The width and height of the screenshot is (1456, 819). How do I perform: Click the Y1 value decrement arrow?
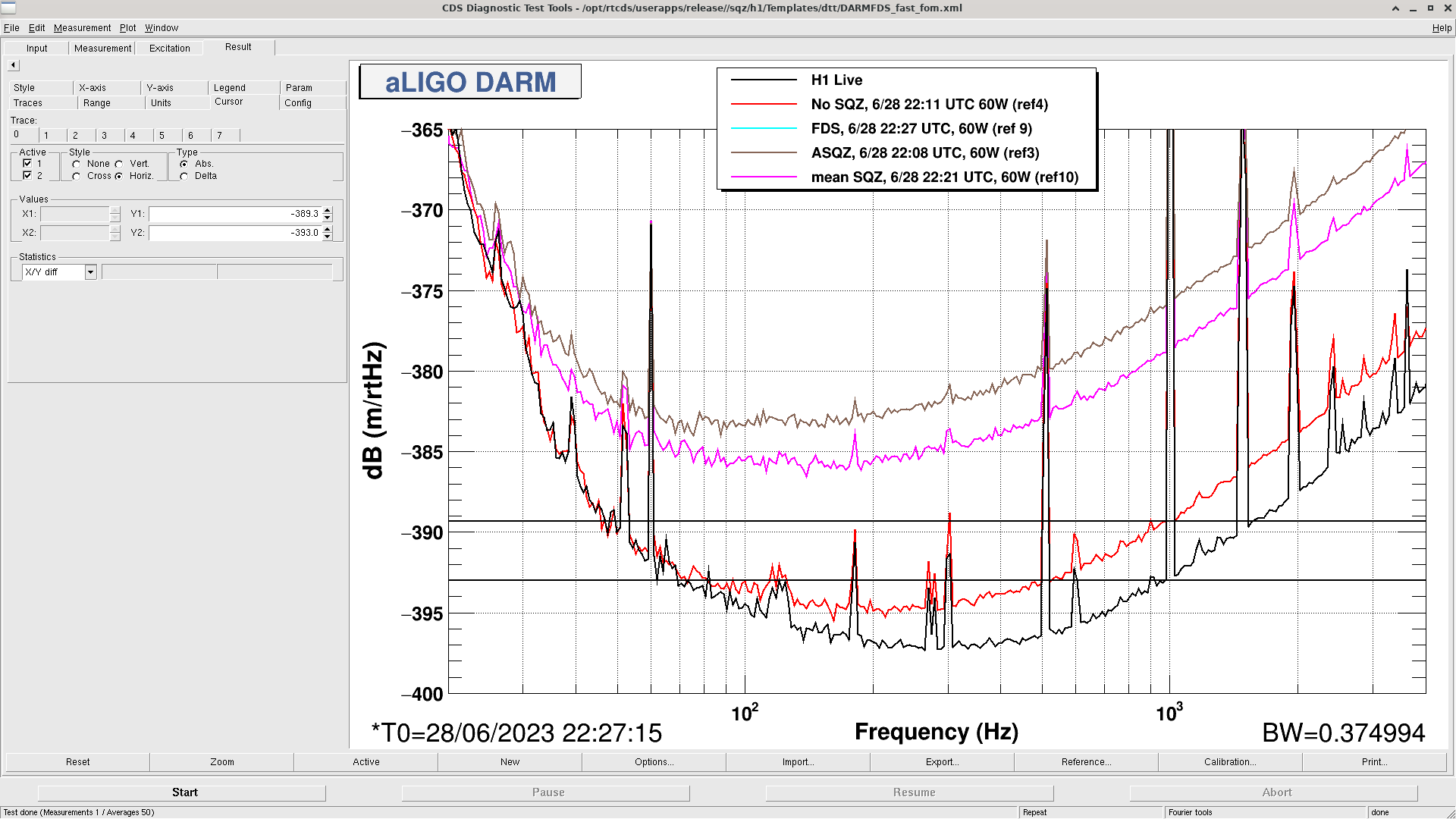click(328, 218)
